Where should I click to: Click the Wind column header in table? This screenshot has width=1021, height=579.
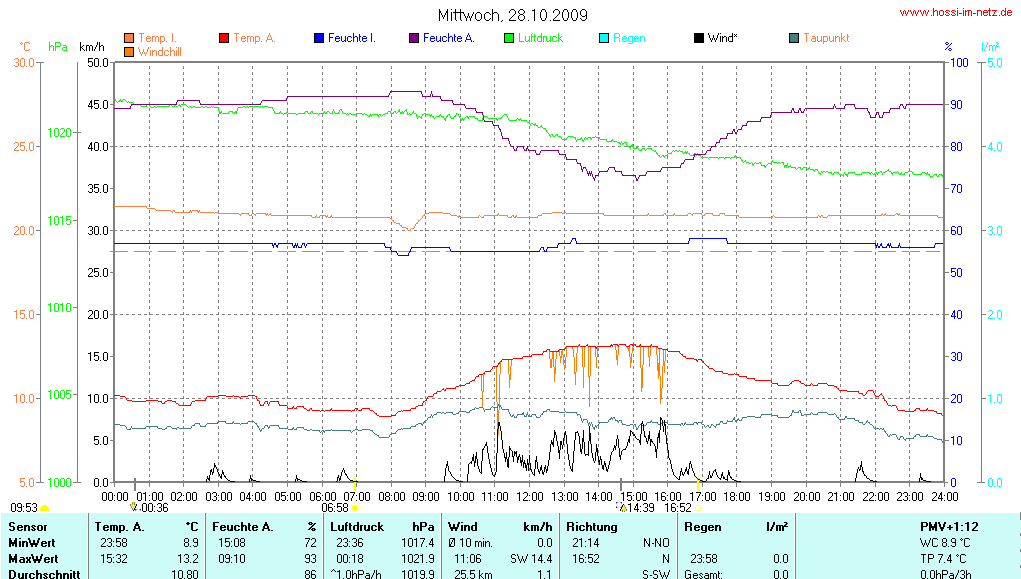(x=463, y=526)
